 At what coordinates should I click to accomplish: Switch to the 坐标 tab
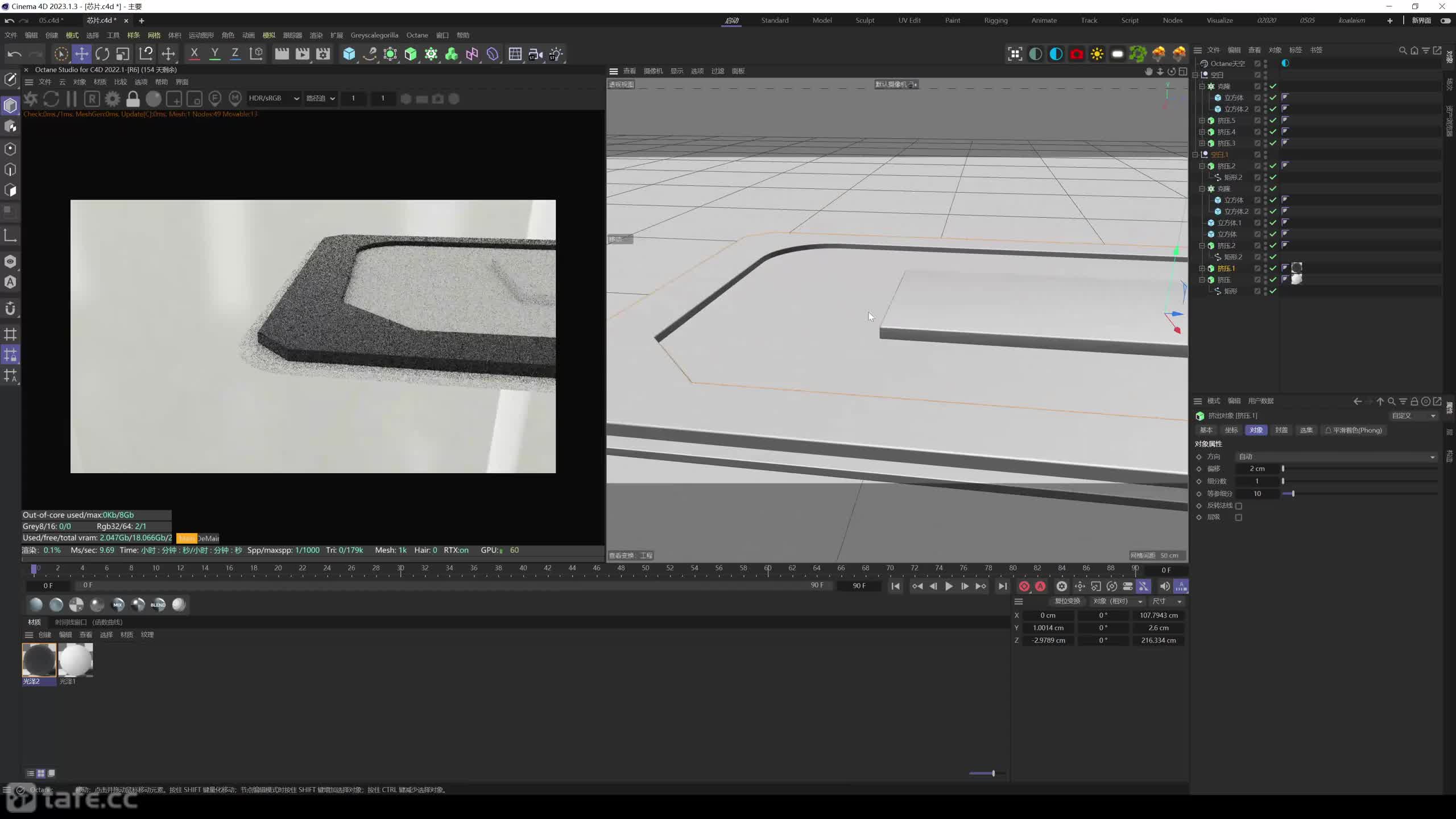1231,431
